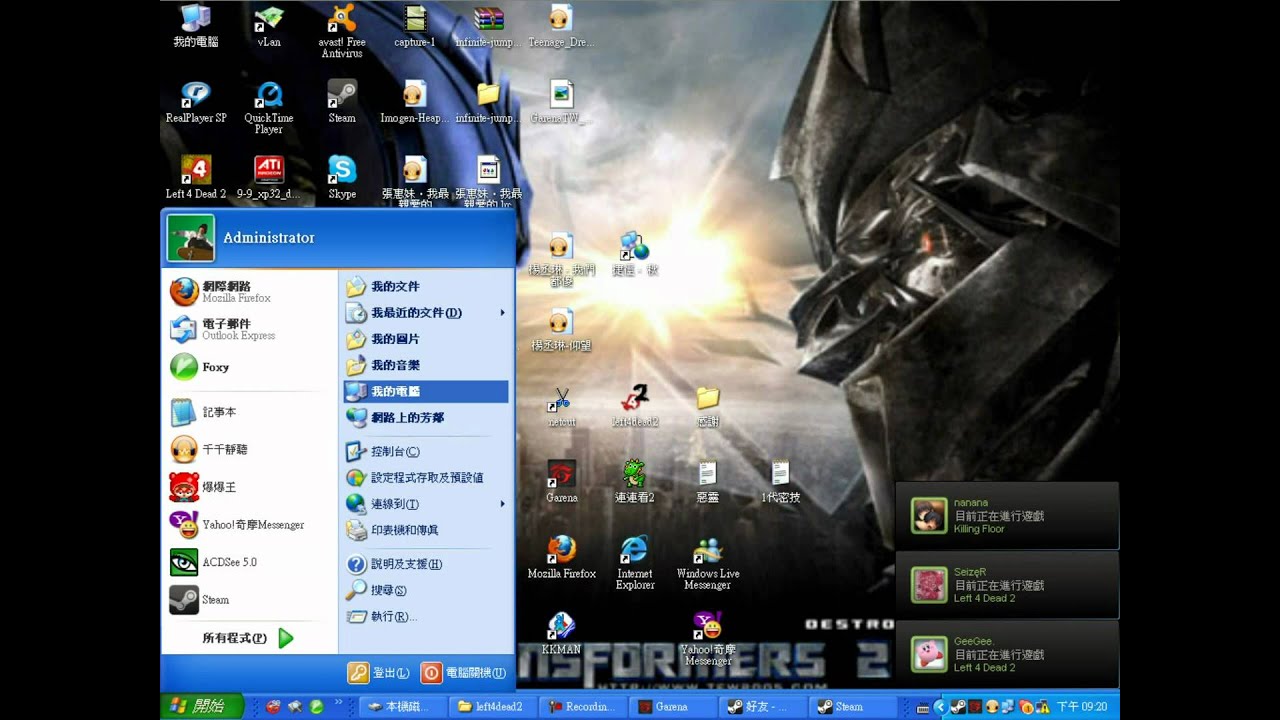
Task: Select the QuickTime Player desktop icon
Action: click(x=269, y=108)
